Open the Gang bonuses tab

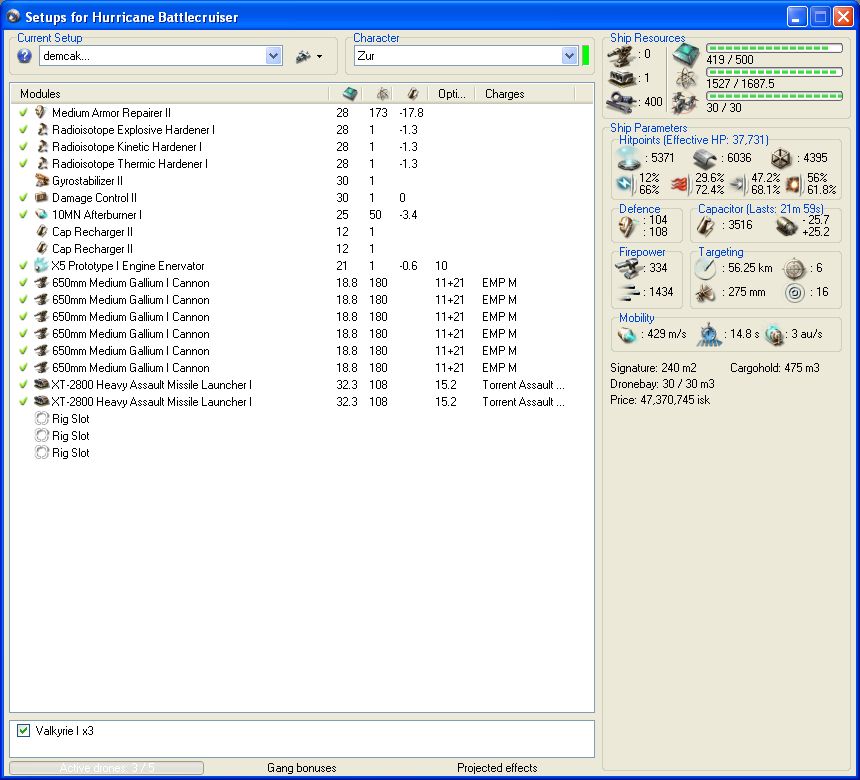point(301,768)
